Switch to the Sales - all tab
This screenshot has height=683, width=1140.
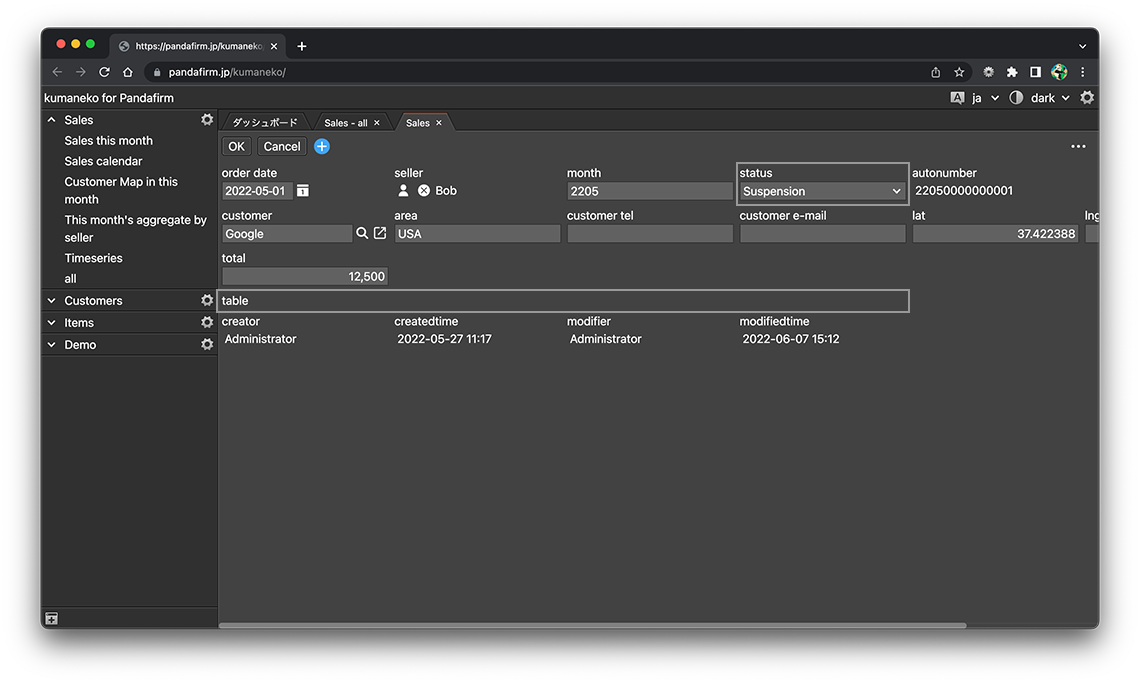345,123
